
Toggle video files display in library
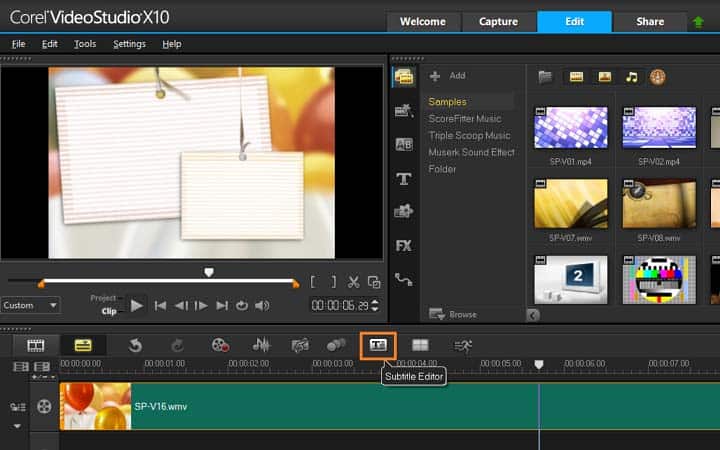[x=576, y=77]
